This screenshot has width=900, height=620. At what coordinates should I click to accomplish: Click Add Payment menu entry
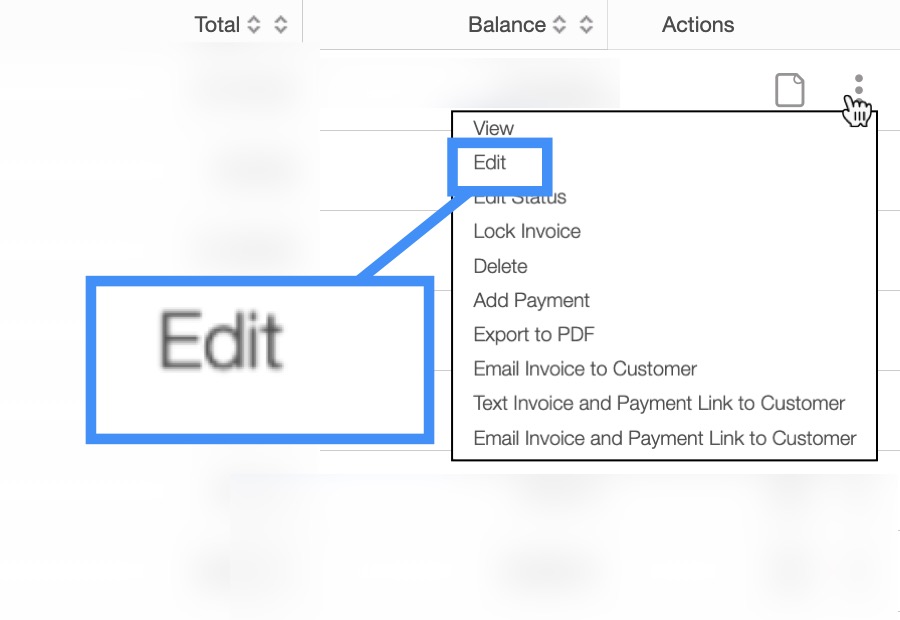click(x=531, y=300)
